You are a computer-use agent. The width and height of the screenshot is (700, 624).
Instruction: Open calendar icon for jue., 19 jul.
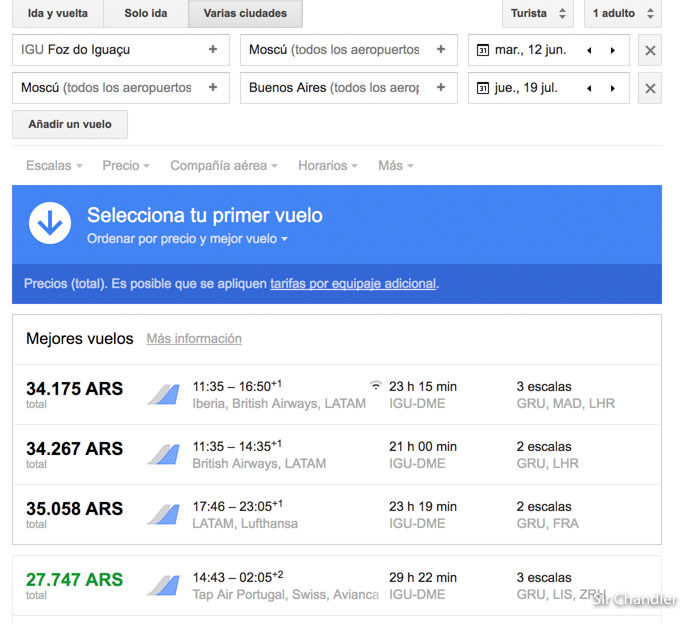483,88
